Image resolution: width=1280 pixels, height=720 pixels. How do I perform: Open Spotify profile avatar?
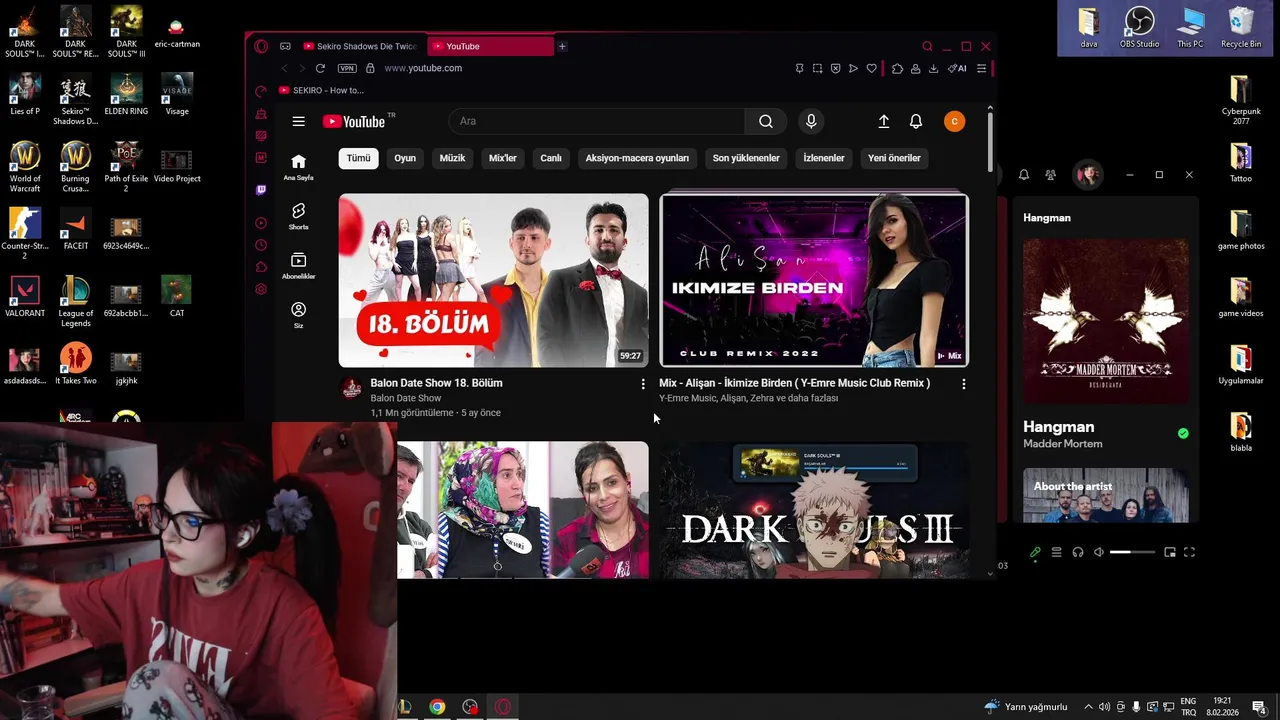pyautogui.click(x=1087, y=175)
